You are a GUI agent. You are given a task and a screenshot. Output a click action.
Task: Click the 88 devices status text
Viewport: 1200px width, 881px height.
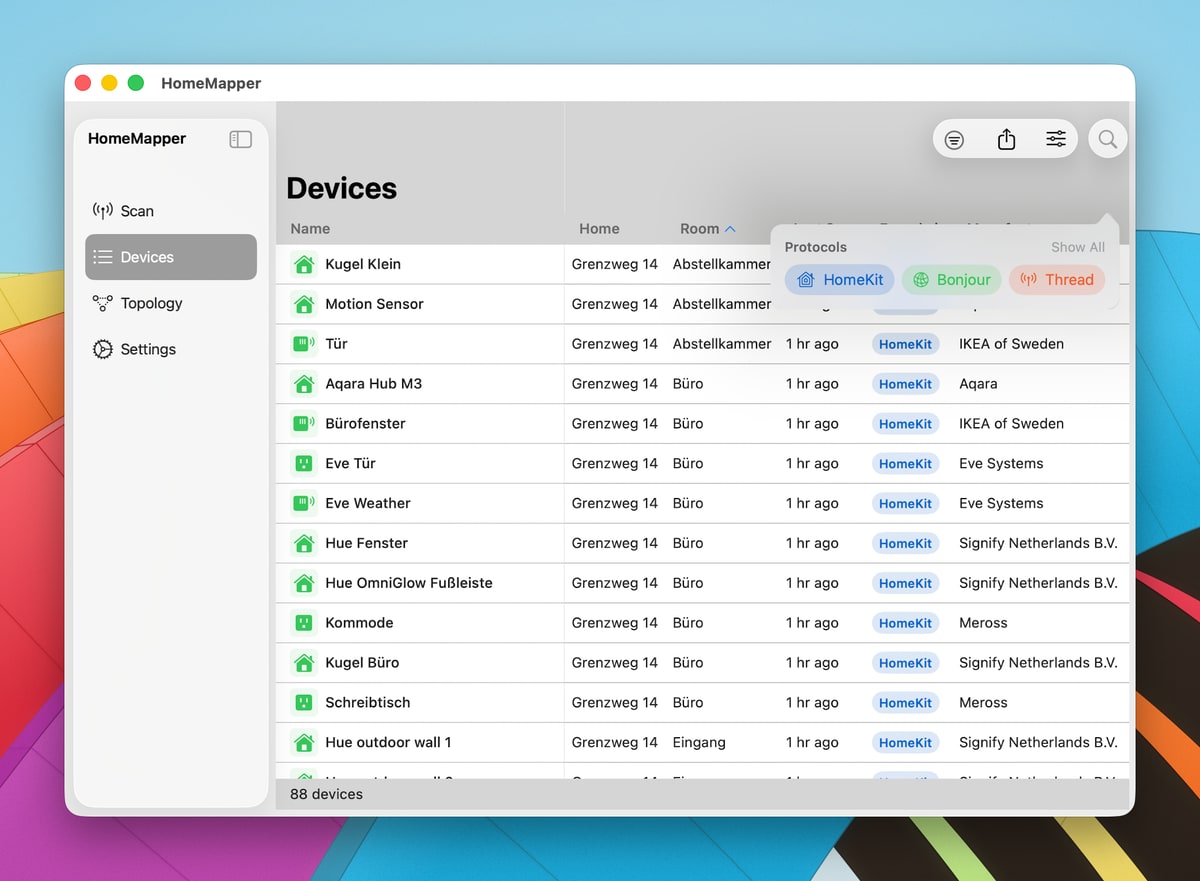coord(326,794)
